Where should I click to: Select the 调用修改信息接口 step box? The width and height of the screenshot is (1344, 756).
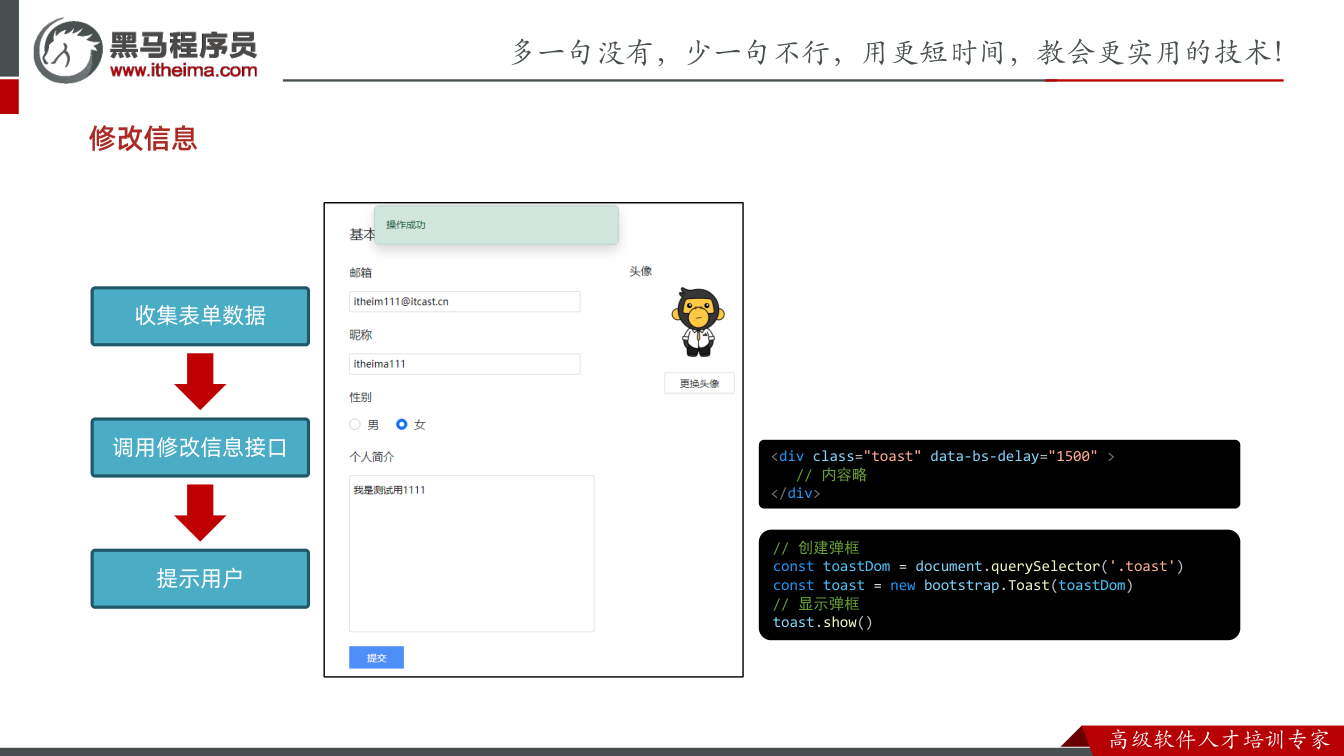(x=200, y=447)
